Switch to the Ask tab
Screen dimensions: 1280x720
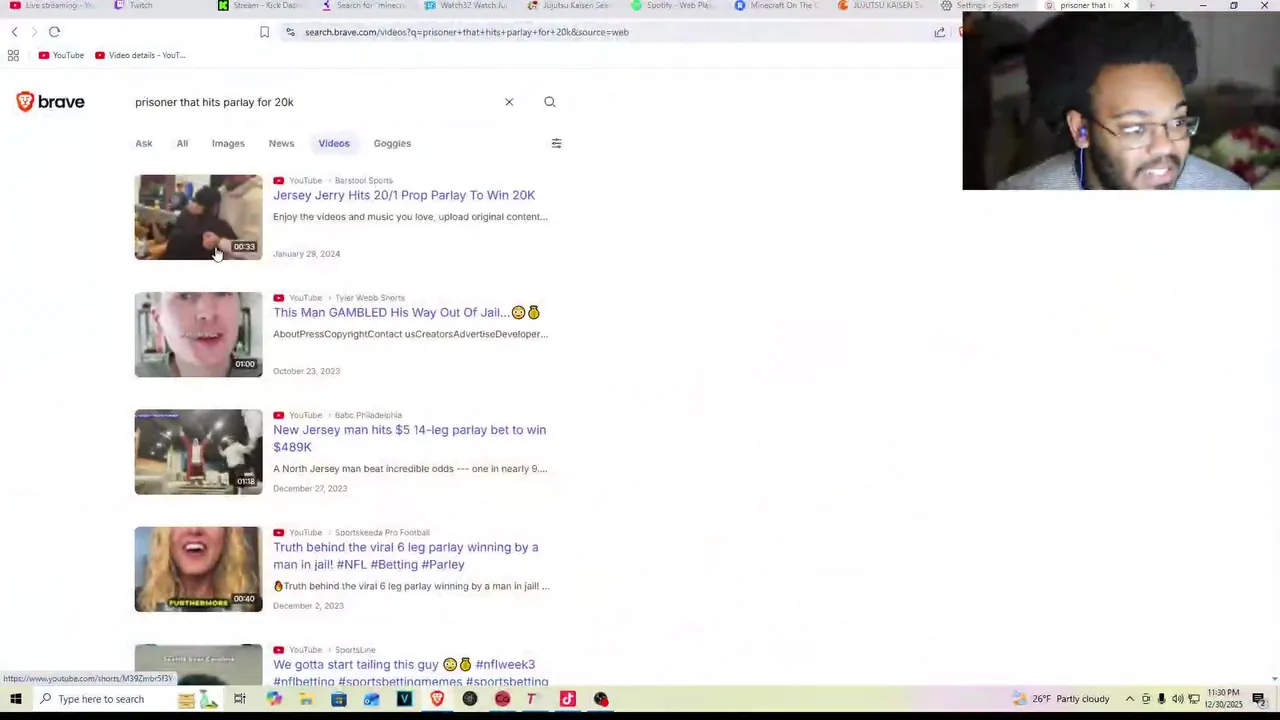pyautogui.click(x=144, y=143)
